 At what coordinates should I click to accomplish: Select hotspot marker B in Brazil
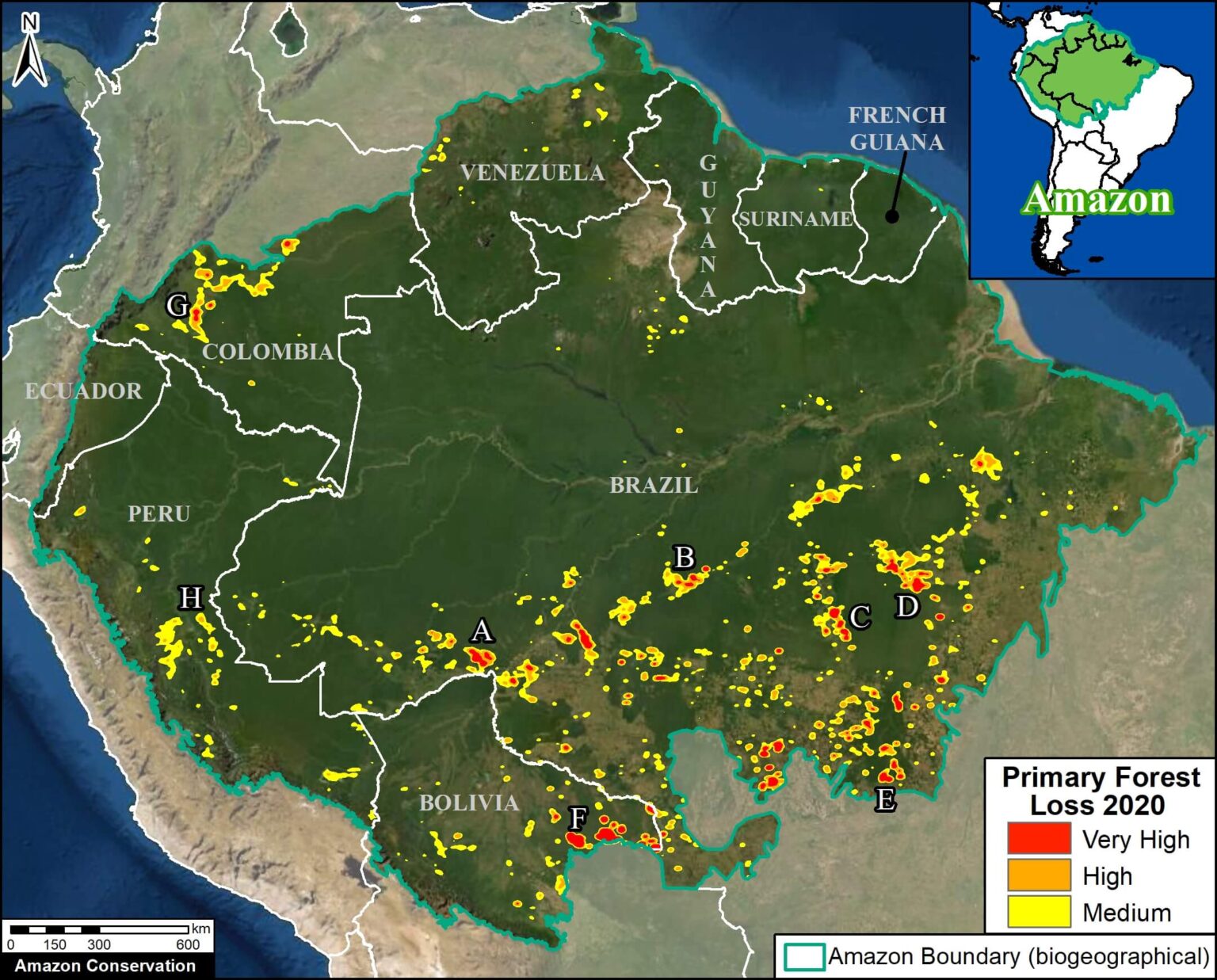point(683,557)
